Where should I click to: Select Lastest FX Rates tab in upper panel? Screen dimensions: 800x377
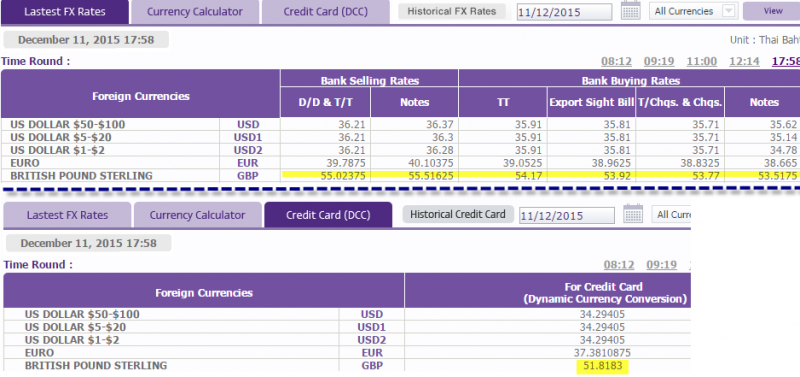tap(65, 12)
